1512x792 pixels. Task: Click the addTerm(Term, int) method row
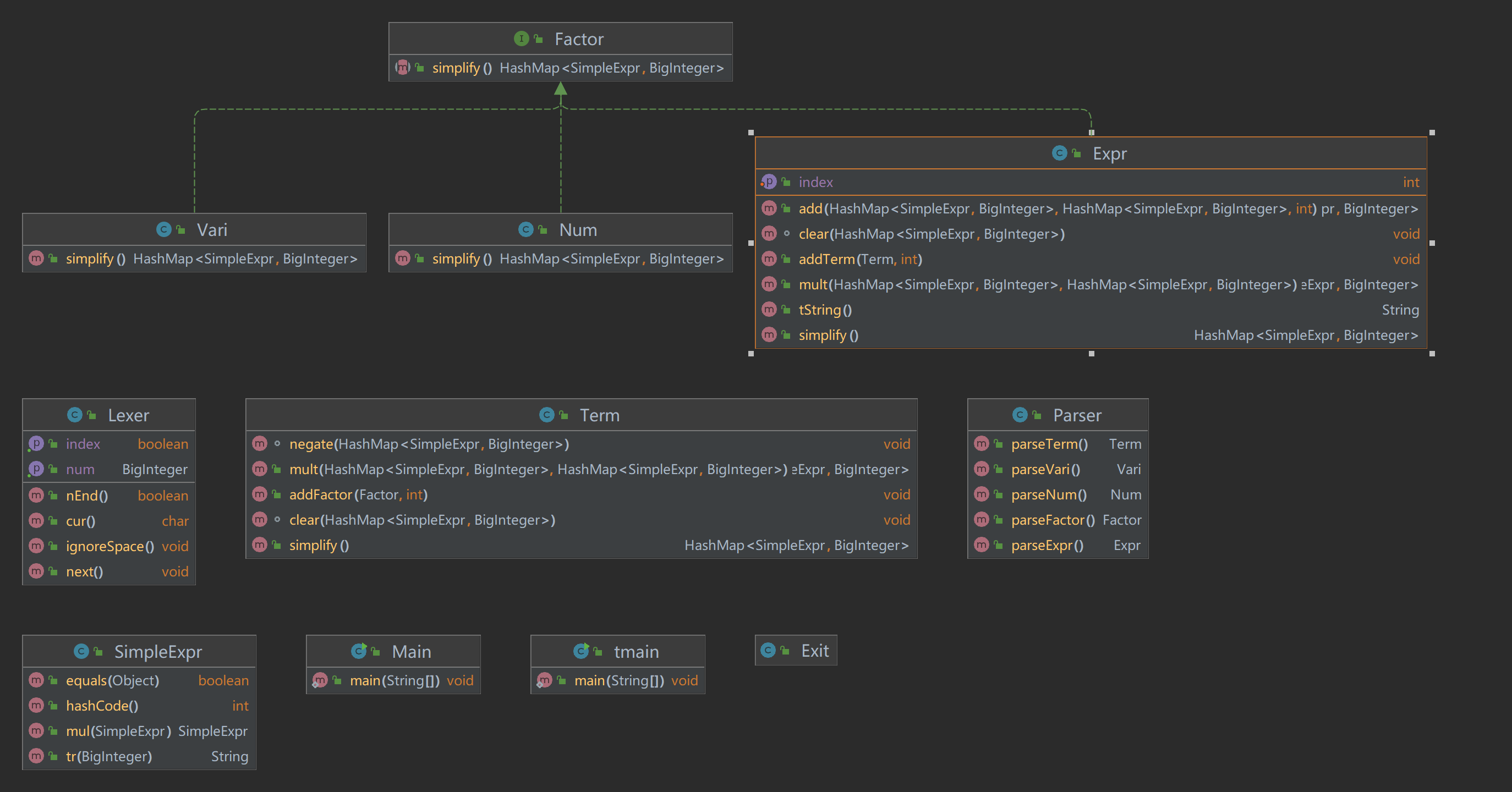(860, 259)
